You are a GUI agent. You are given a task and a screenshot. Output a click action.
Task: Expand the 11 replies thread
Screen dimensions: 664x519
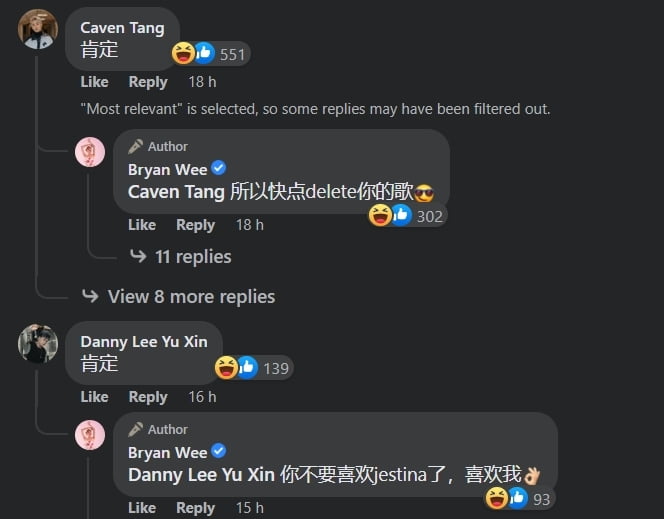click(181, 257)
